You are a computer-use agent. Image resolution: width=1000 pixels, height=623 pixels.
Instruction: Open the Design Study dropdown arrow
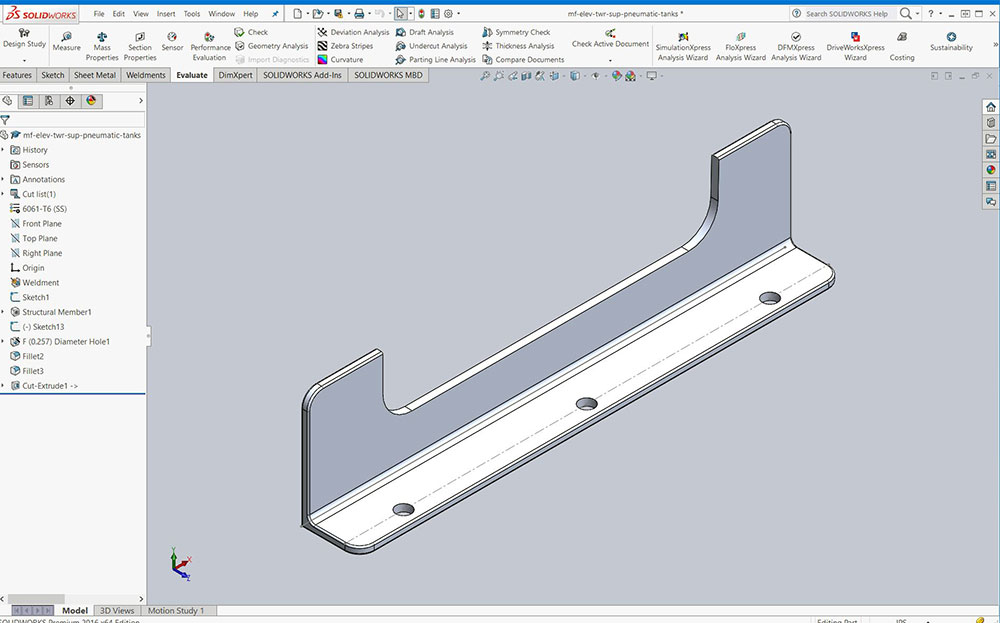point(24,61)
